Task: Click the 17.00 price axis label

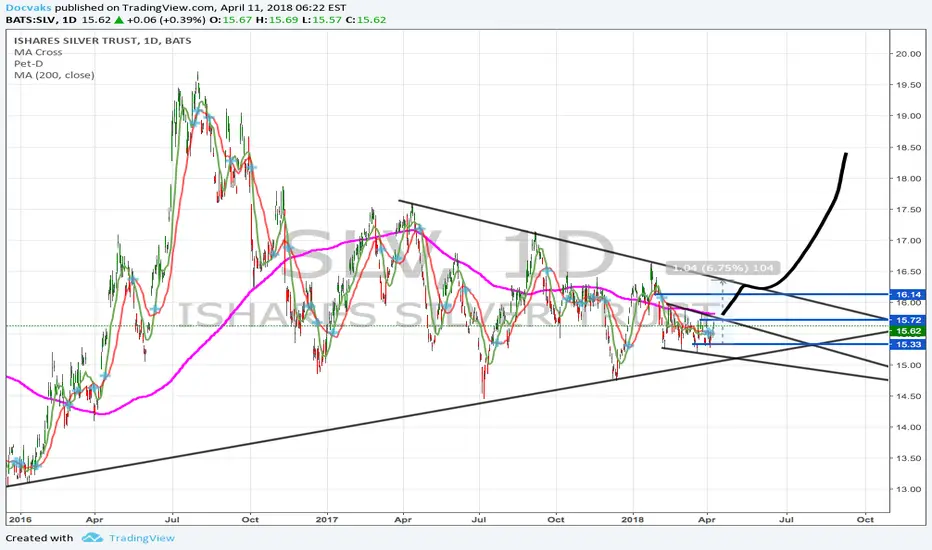Action: click(908, 241)
